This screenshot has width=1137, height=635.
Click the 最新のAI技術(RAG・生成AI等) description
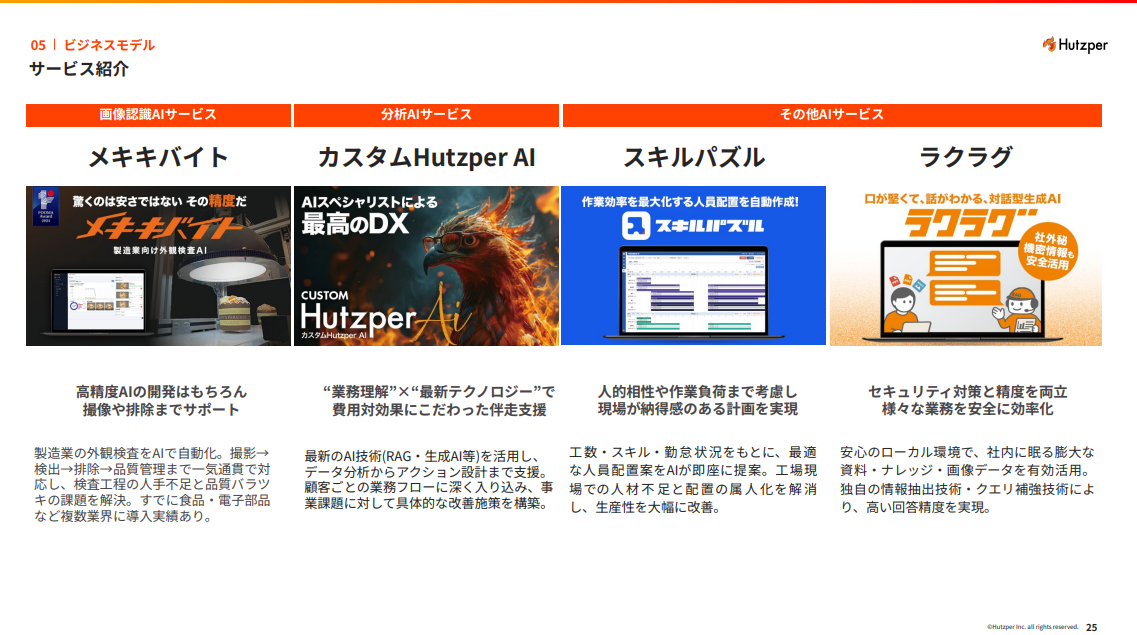[429, 479]
